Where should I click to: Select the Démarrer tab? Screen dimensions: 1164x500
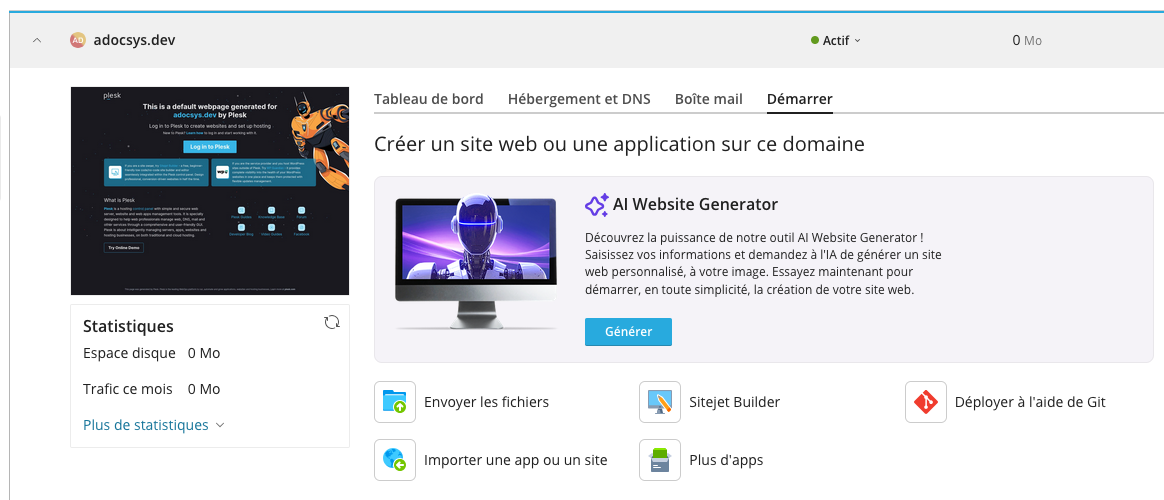point(799,99)
